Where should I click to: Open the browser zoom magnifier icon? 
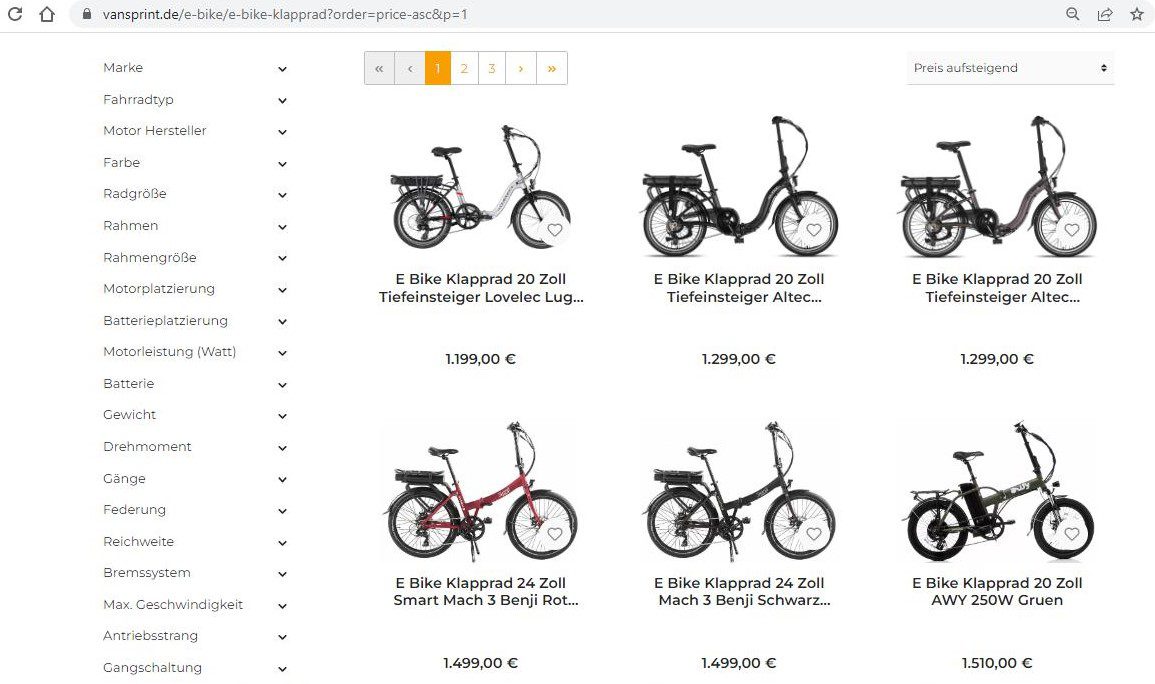[x=1072, y=14]
